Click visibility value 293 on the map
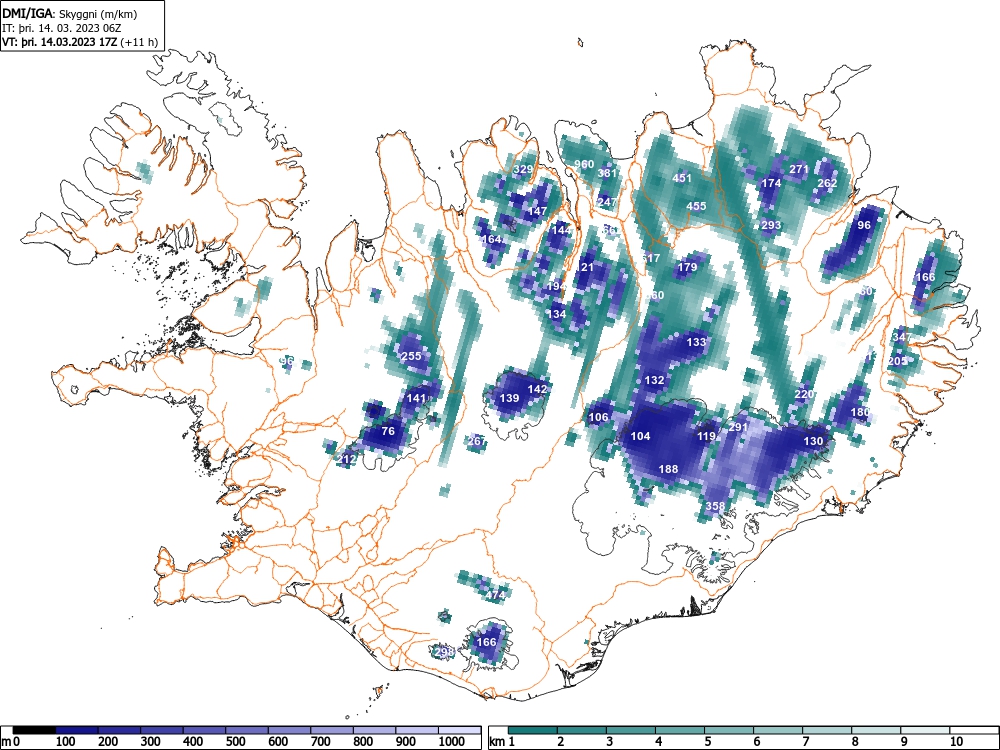 [x=772, y=225]
